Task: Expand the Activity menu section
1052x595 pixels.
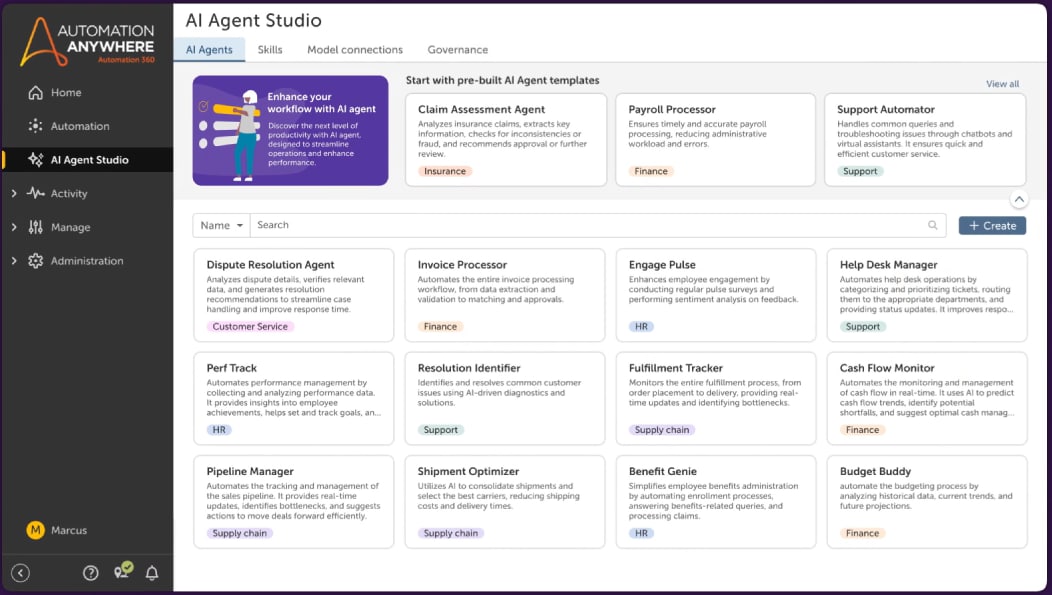Action: pyautogui.click(x=14, y=194)
